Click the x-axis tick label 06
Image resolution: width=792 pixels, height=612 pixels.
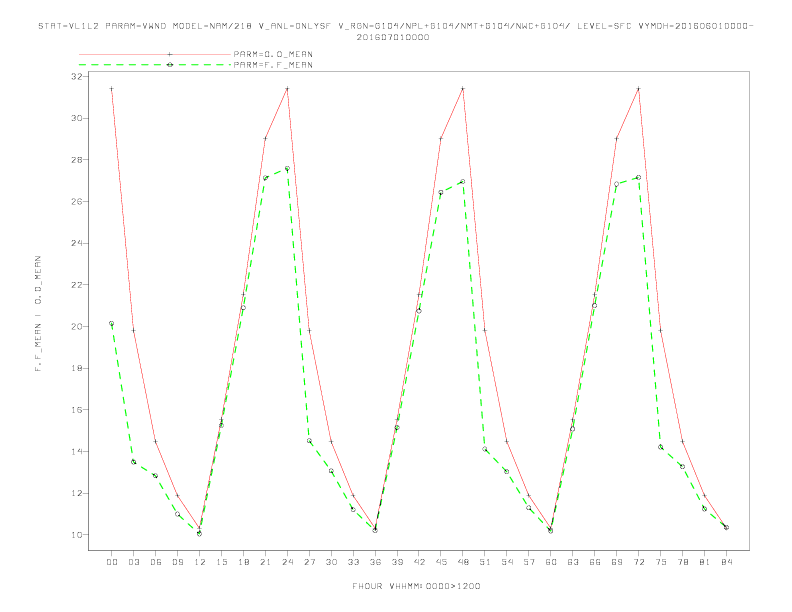[x=156, y=562]
